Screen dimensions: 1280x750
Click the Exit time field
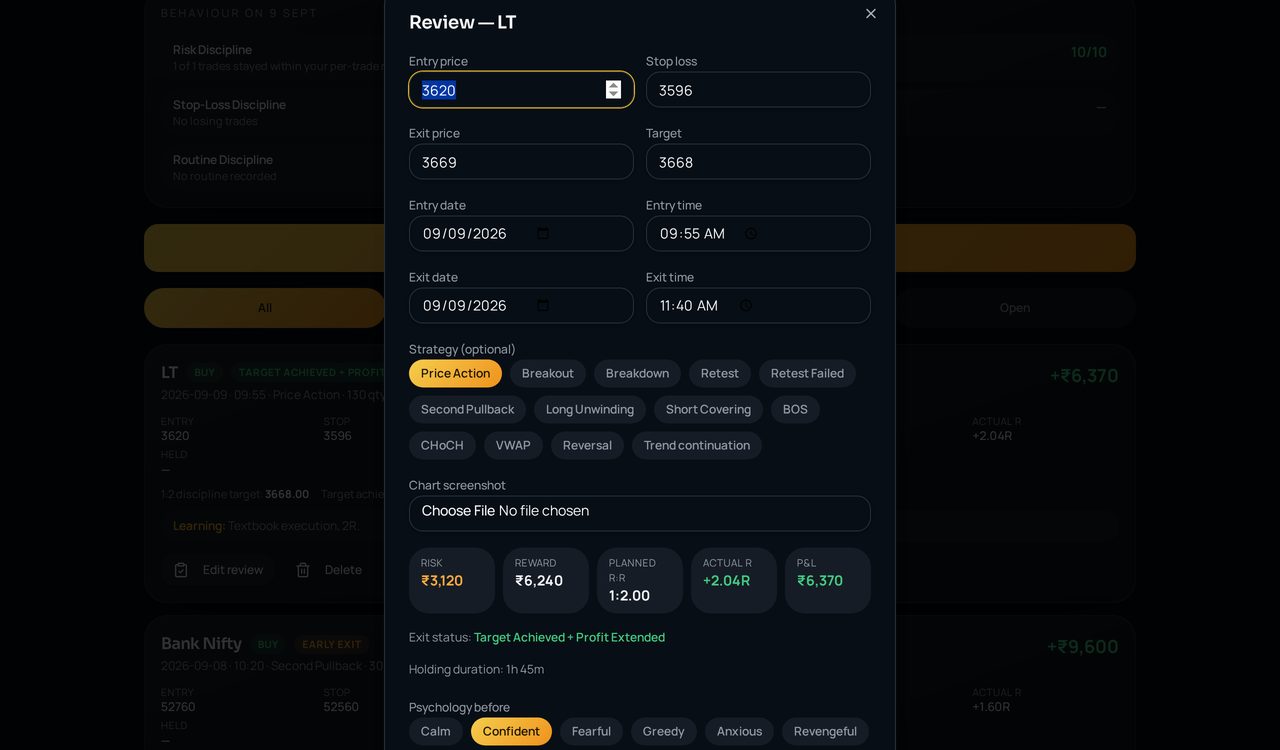758,305
